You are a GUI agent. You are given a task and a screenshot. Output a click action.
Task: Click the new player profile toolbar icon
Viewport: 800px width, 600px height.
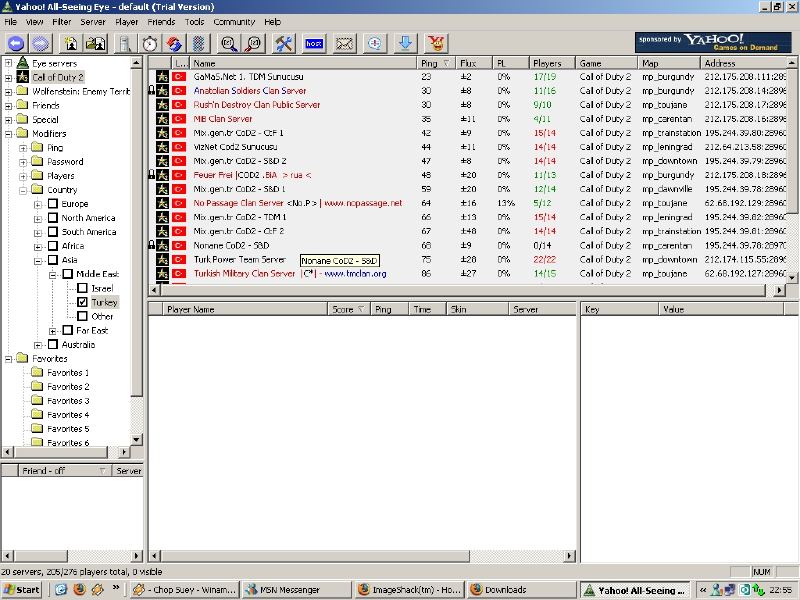point(71,43)
